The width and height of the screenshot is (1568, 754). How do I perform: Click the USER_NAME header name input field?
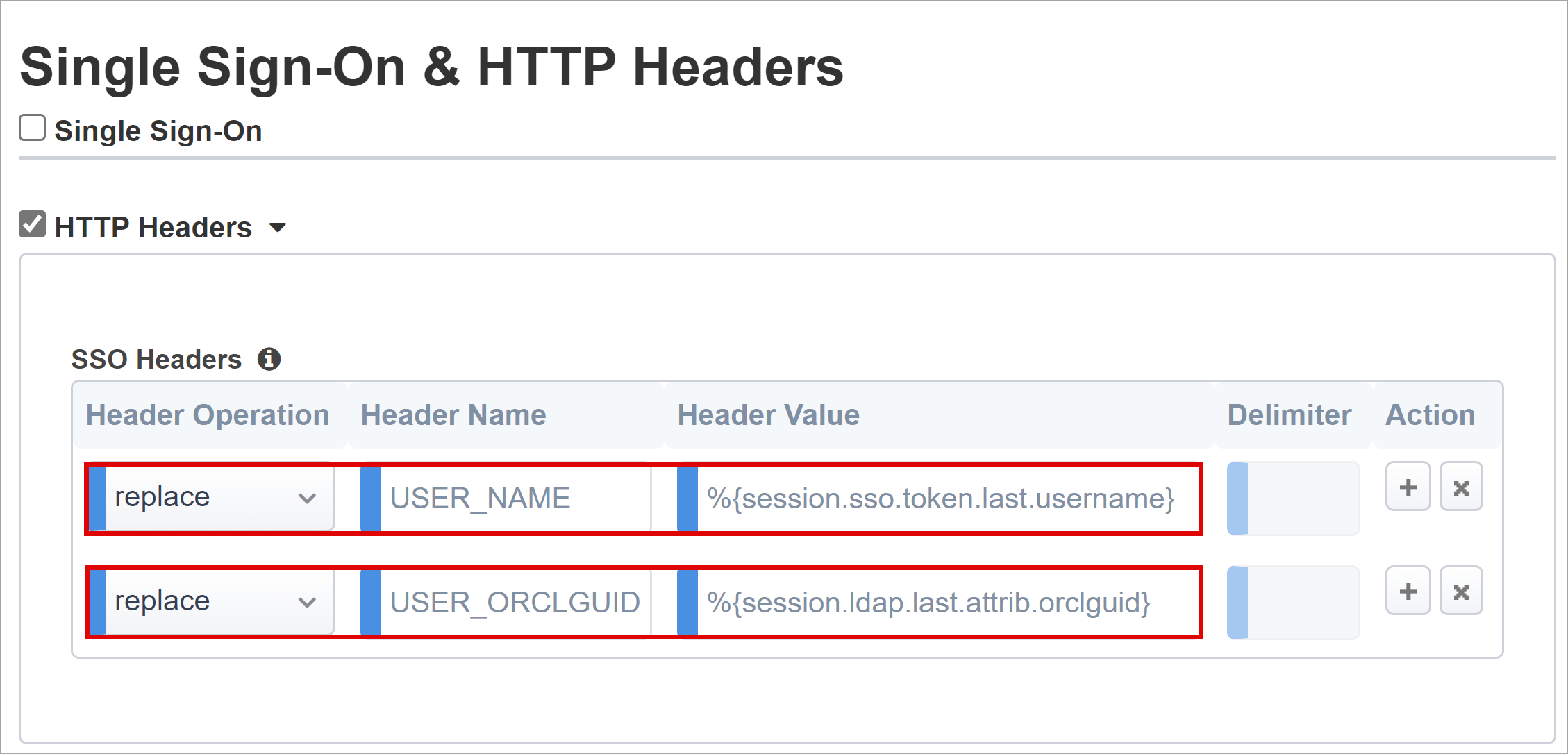(500, 497)
